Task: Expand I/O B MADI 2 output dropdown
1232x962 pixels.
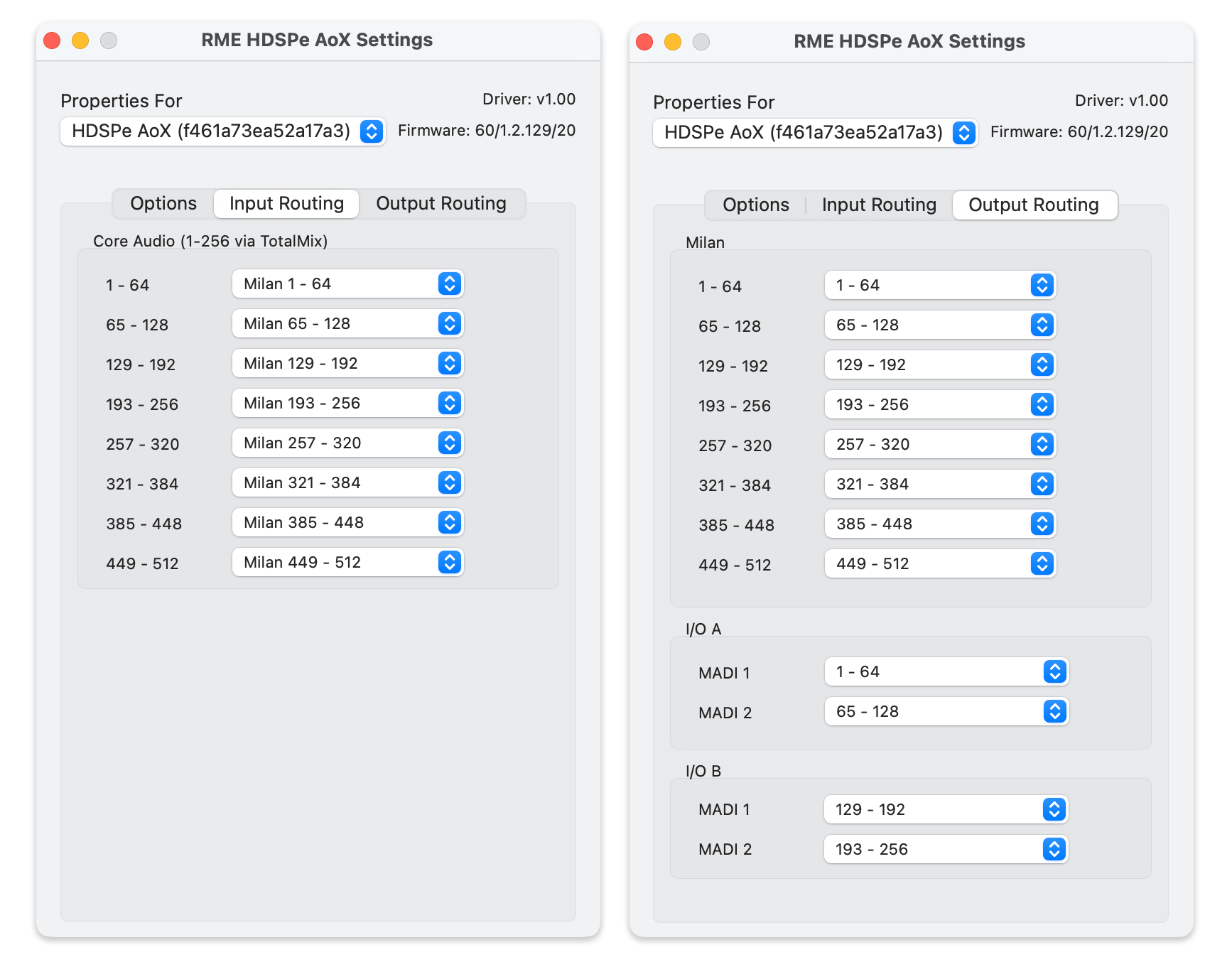Action: pyautogui.click(x=946, y=850)
